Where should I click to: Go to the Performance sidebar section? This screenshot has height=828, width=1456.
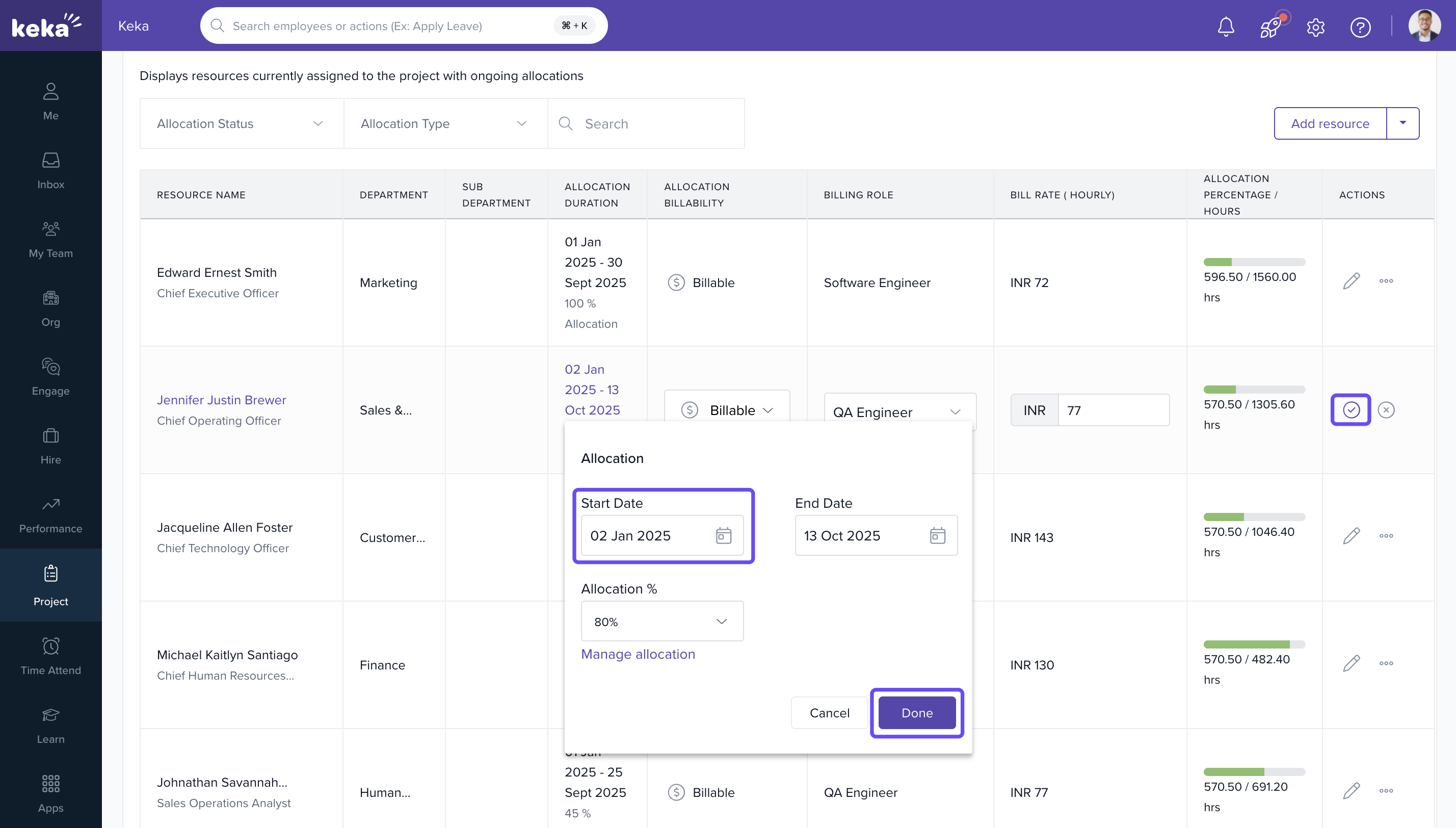point(50,515)
